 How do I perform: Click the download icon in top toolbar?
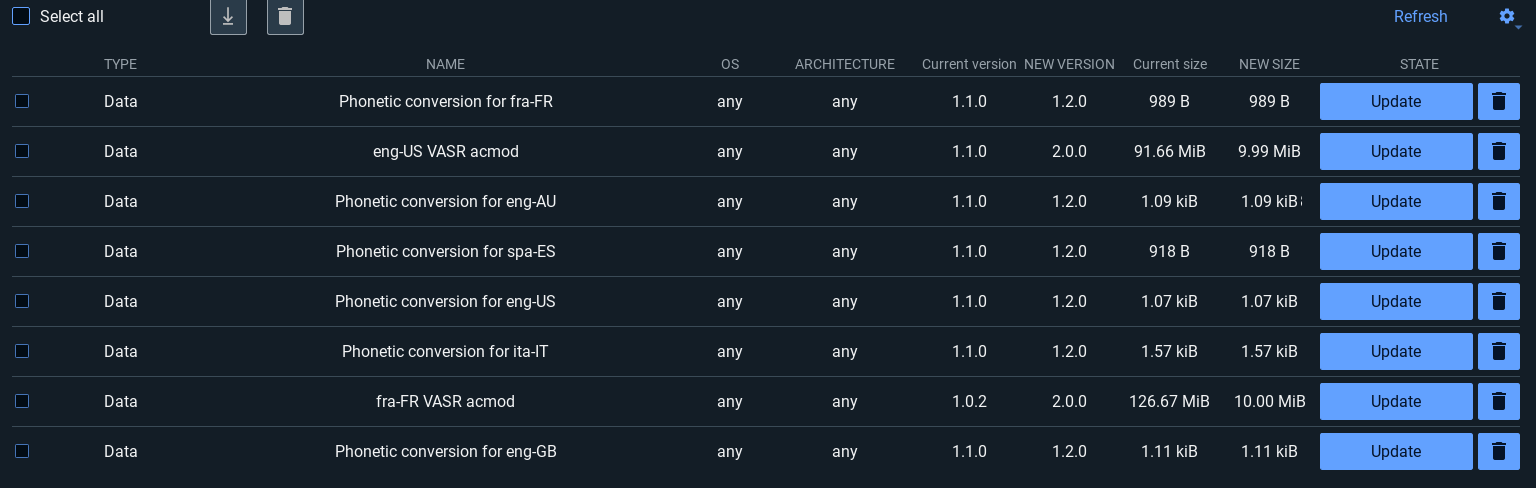228,17
